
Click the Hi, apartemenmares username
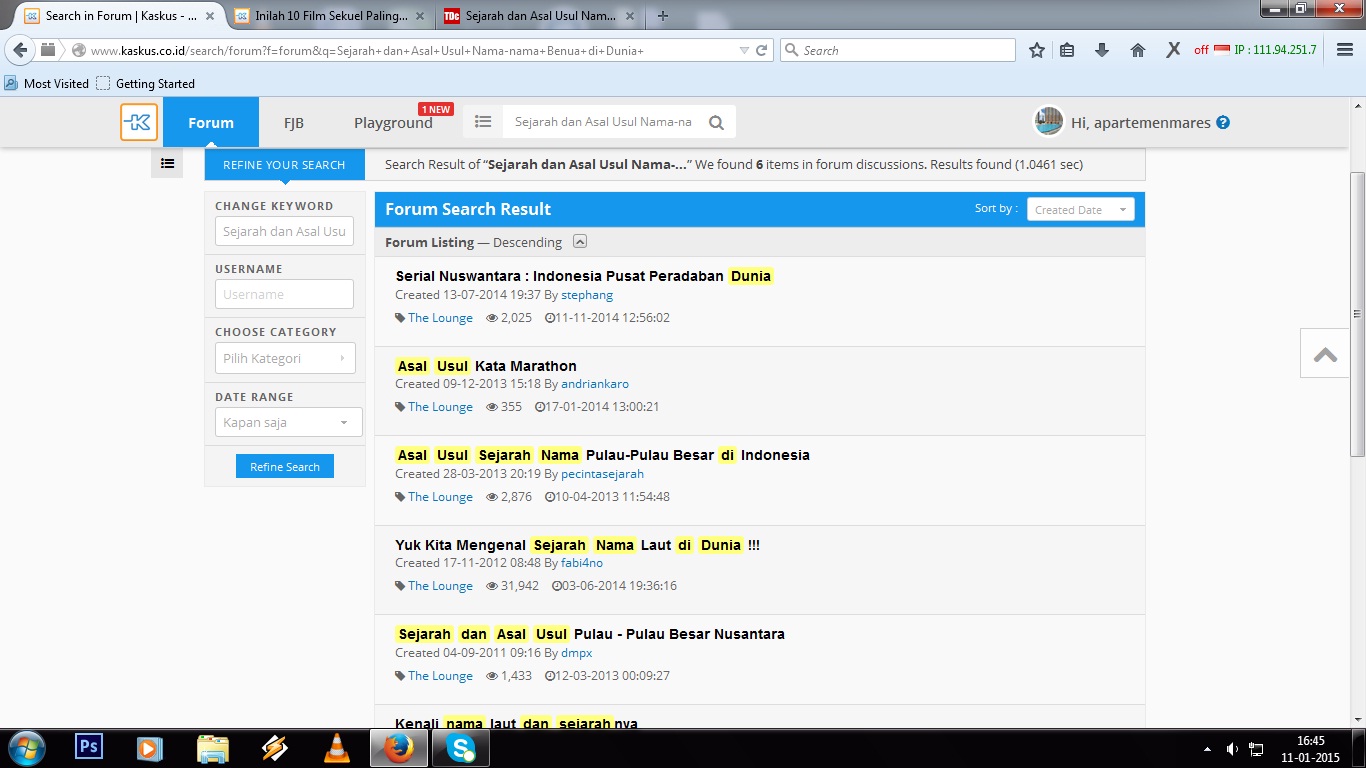click(x=1141, y=123)
